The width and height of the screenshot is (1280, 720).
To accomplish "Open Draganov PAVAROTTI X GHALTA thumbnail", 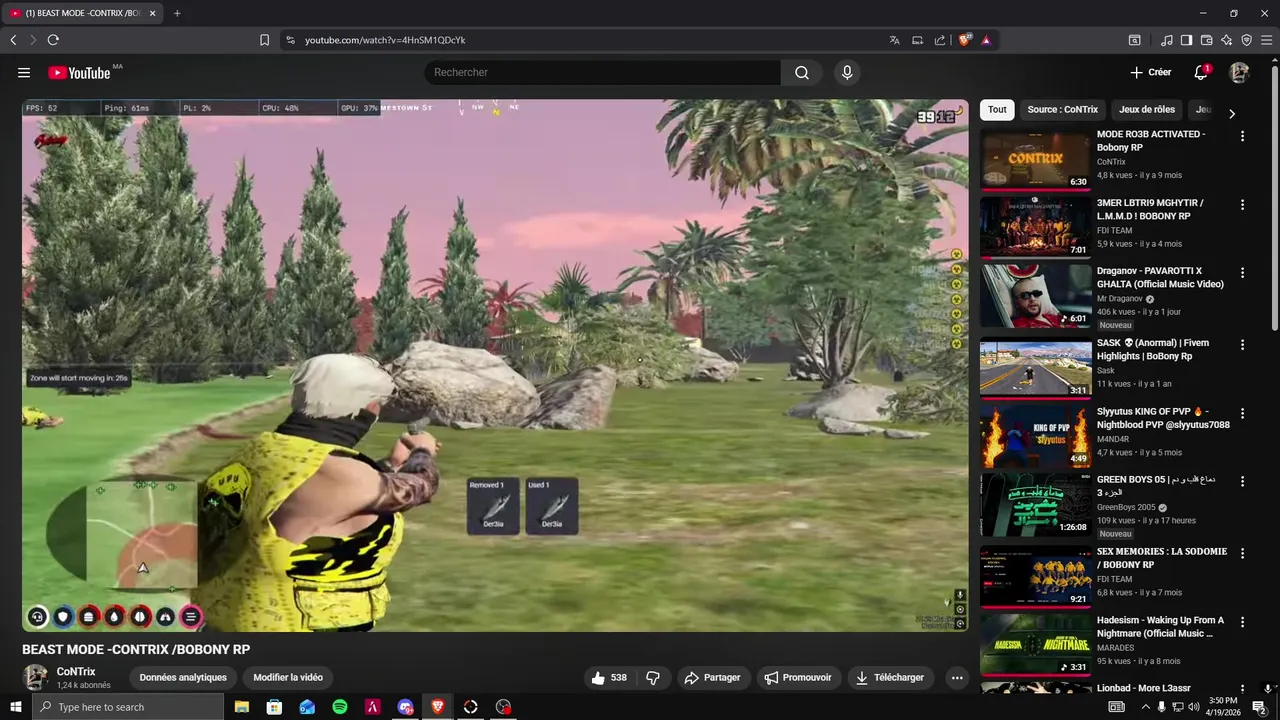I will click(x=1035, y=297).
